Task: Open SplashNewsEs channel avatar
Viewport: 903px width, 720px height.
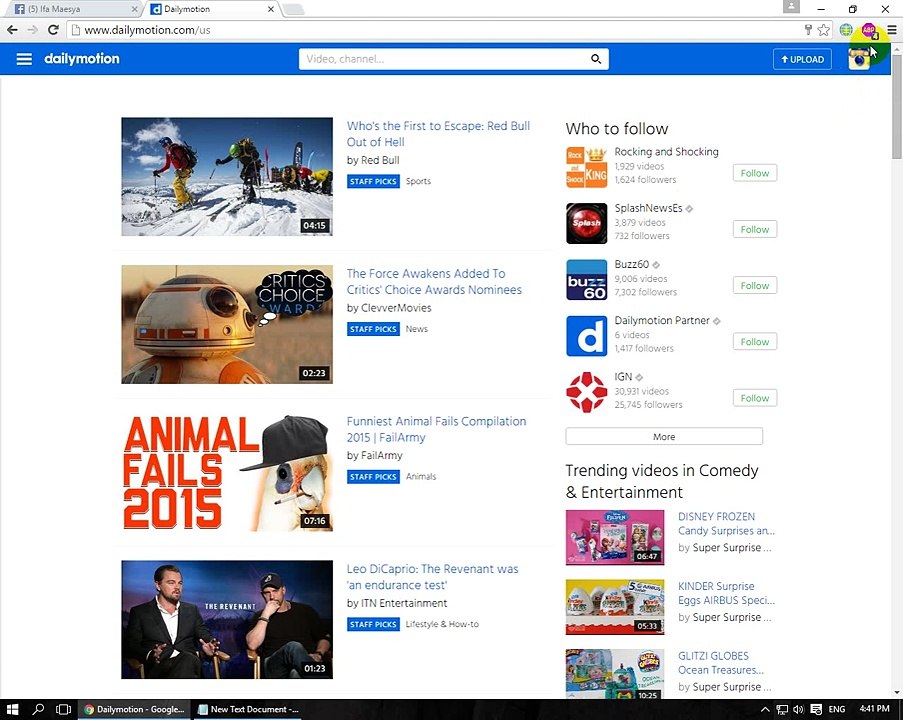Action: pos(586,223)
